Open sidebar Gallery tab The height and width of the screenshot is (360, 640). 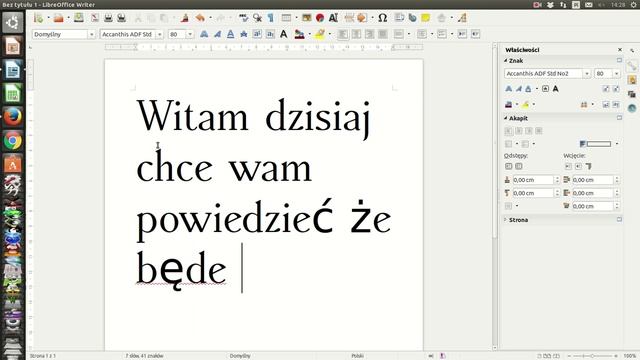[632, 94]
